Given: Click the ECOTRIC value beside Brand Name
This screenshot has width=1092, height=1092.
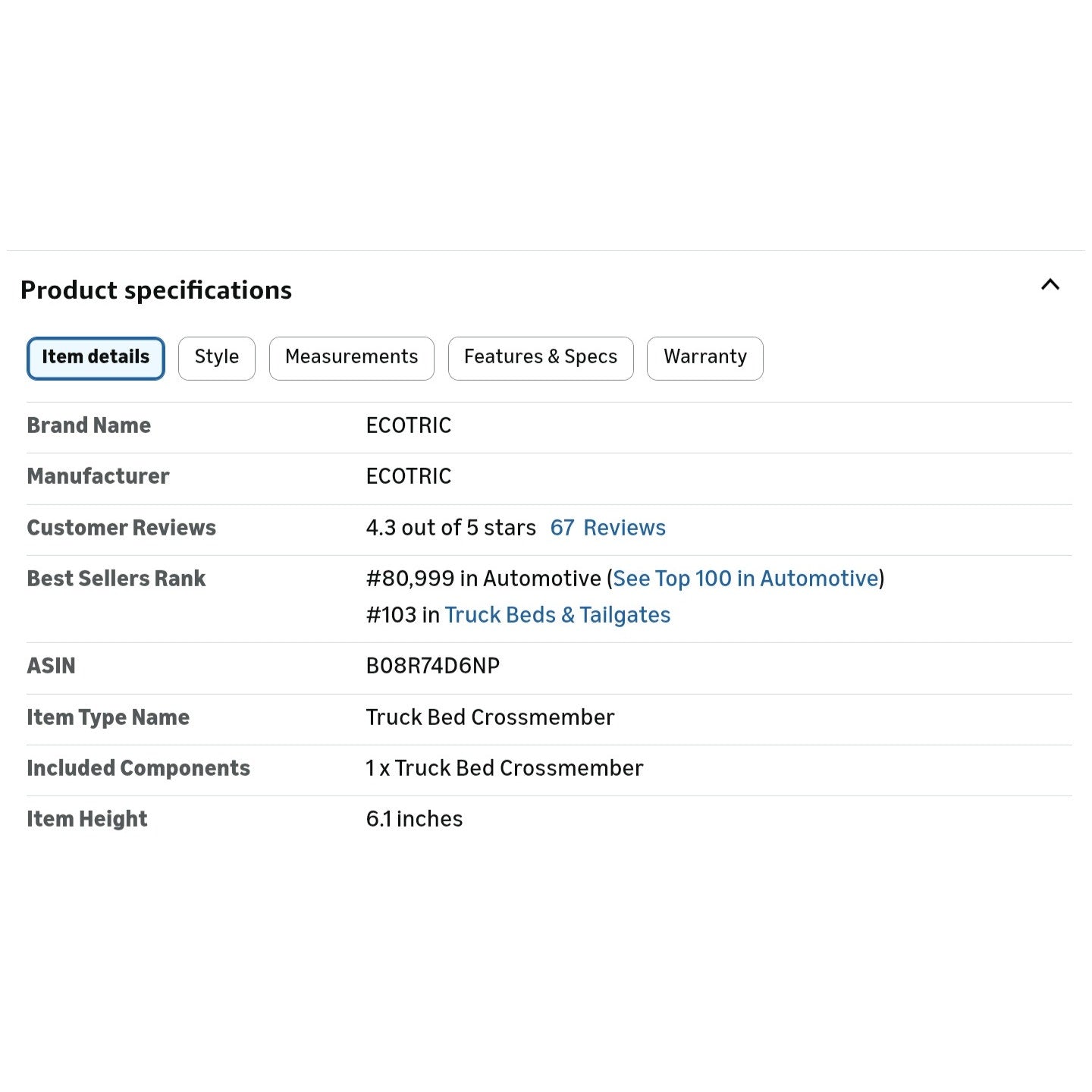Looking at the screenshot, I should 408,425.
